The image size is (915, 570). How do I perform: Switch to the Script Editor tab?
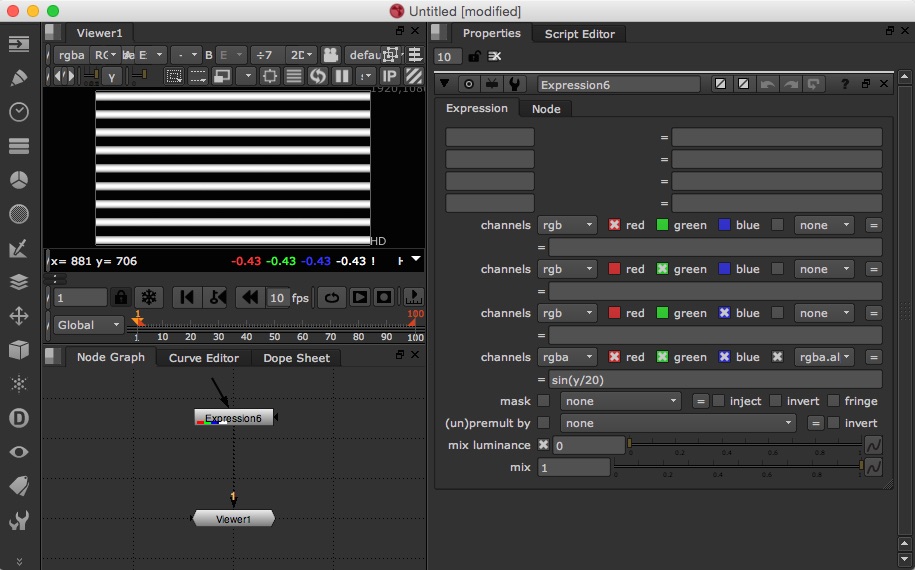tap(579, 33)
